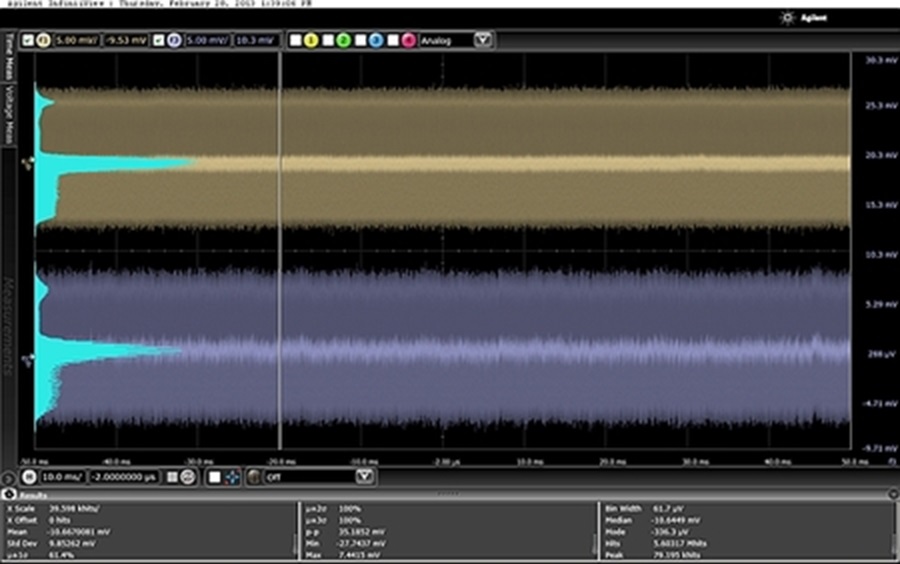Click the round trigger icon beside the Off dropdown
900x564 pixels.
(x=254, y=477)
